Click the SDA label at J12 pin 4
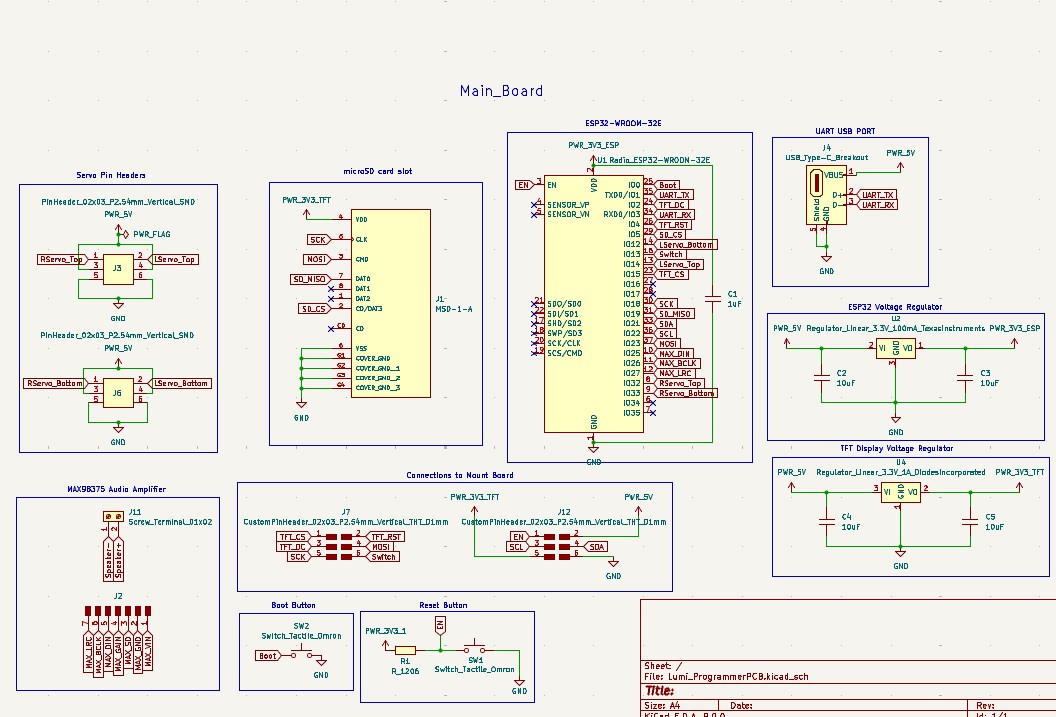This screenshot has height=717, width=1056. tap(596, 547)
